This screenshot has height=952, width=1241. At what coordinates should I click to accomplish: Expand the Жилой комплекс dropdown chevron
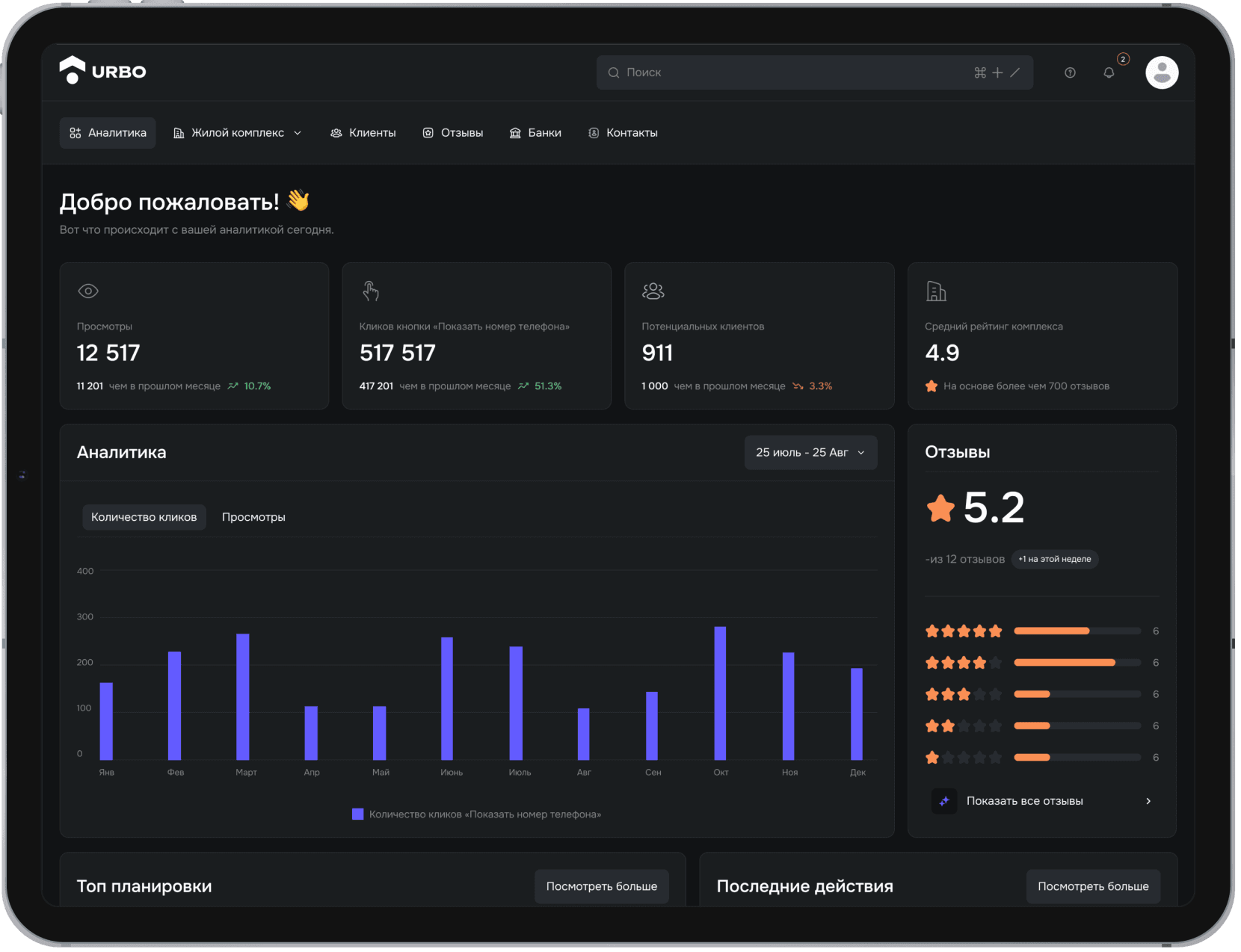(x=298, y=133)
